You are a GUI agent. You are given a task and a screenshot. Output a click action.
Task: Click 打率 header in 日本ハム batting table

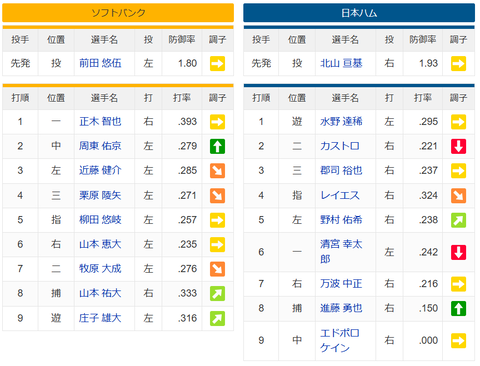pos(423,98)
